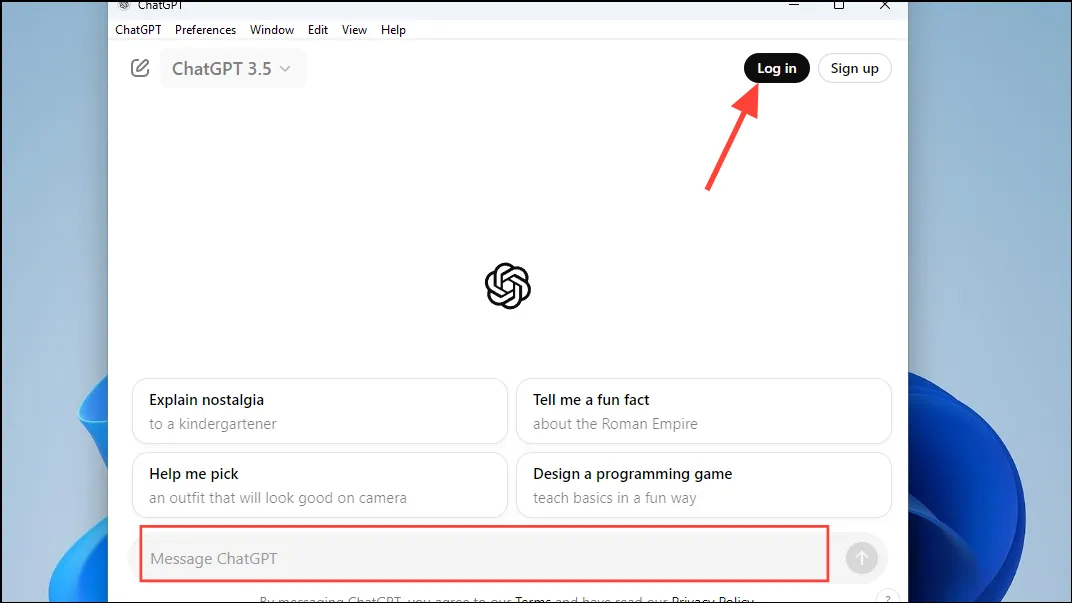
Task: Choose the Explain nostalgia suggestion card
Action: 319,411
